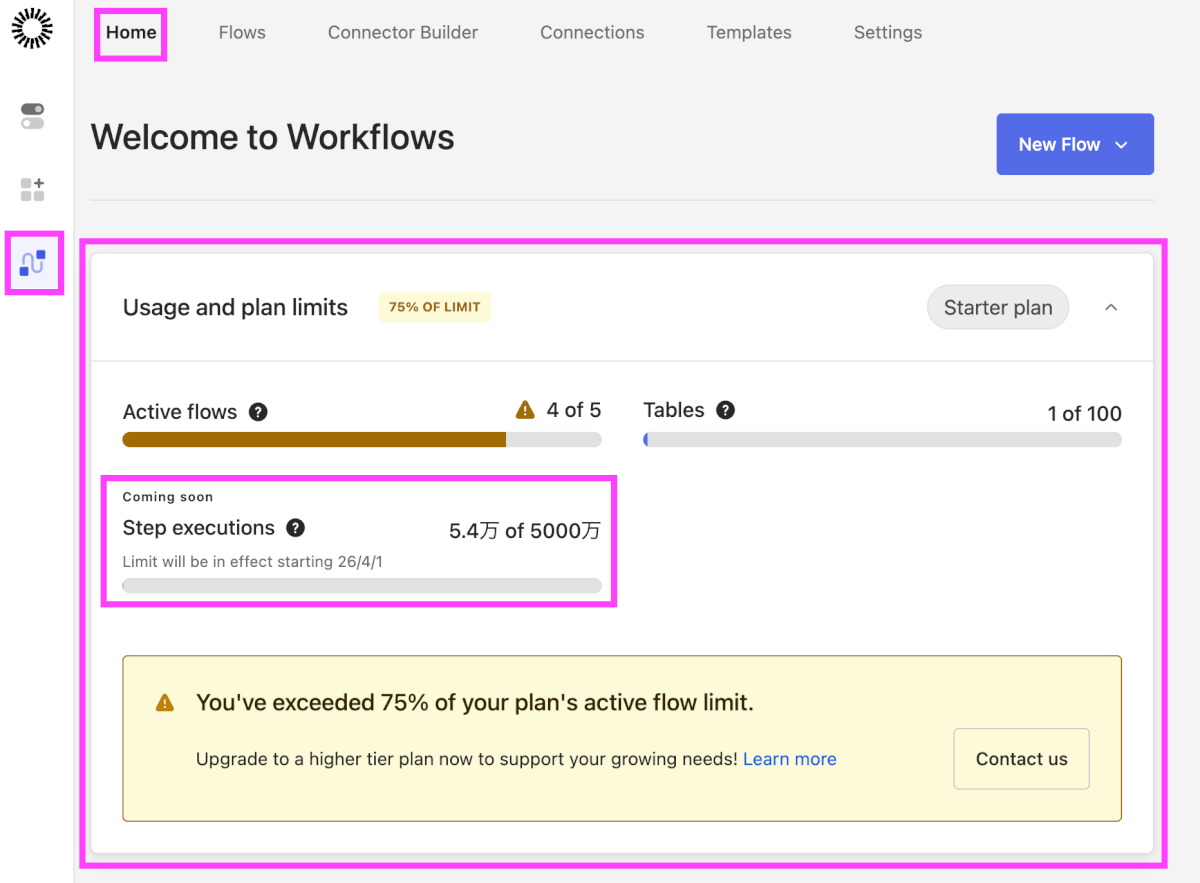Click the Tables help question icon
The width and height of the screenshot is (1200, 883).
(x=725, y=410)
